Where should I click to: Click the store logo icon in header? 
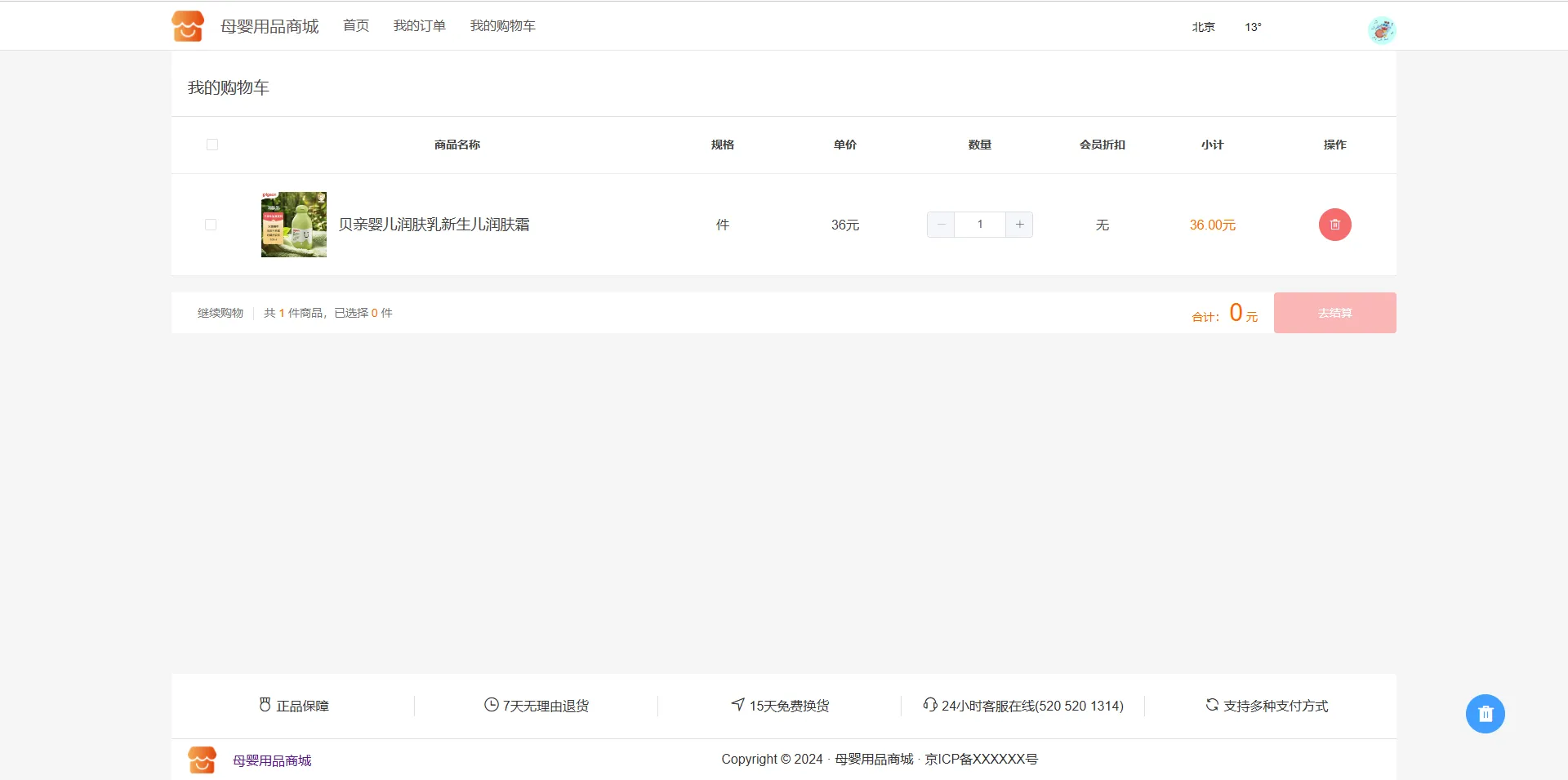coord(188,26)
